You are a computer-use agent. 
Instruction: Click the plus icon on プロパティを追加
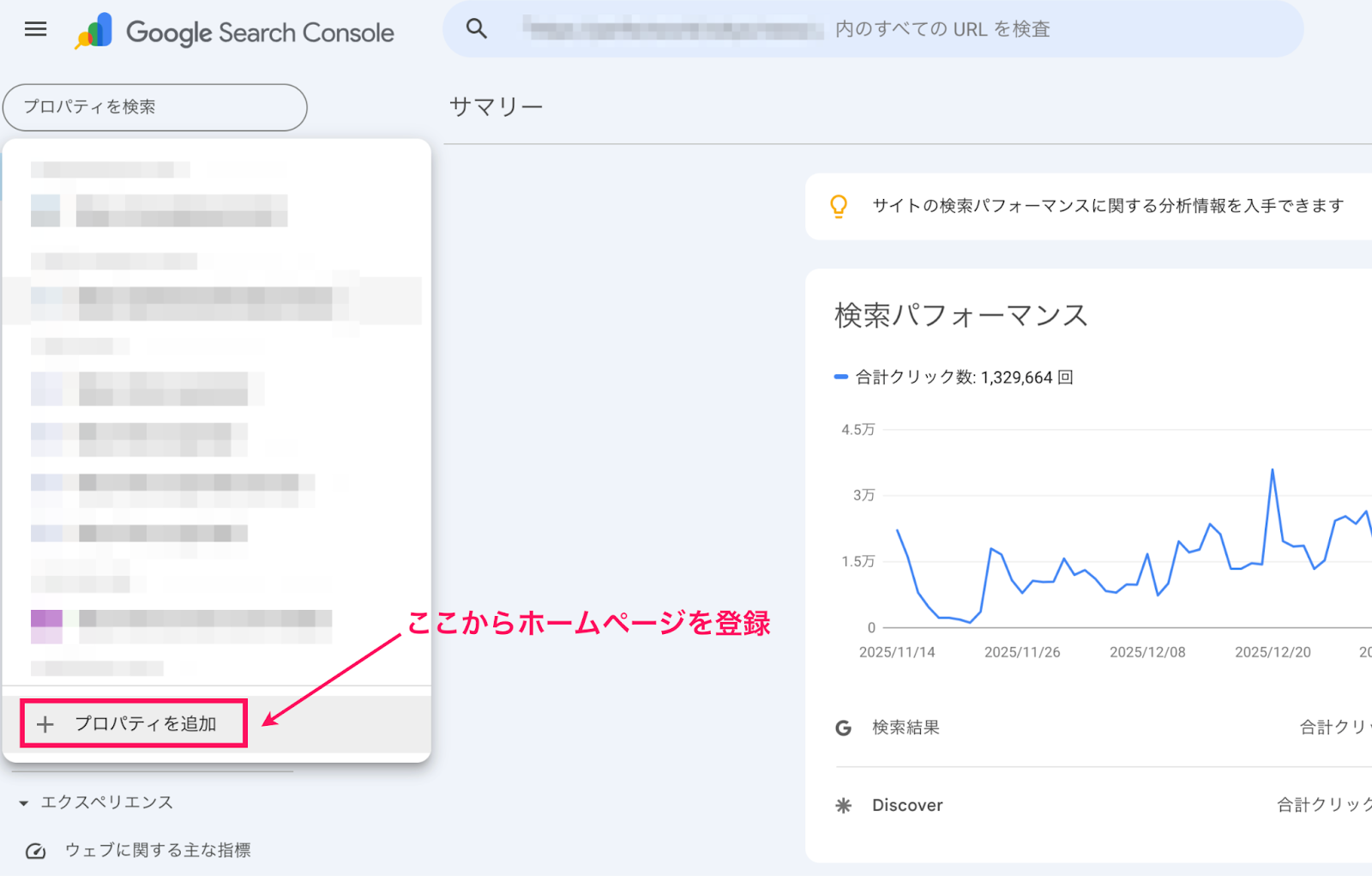(46, 723)
